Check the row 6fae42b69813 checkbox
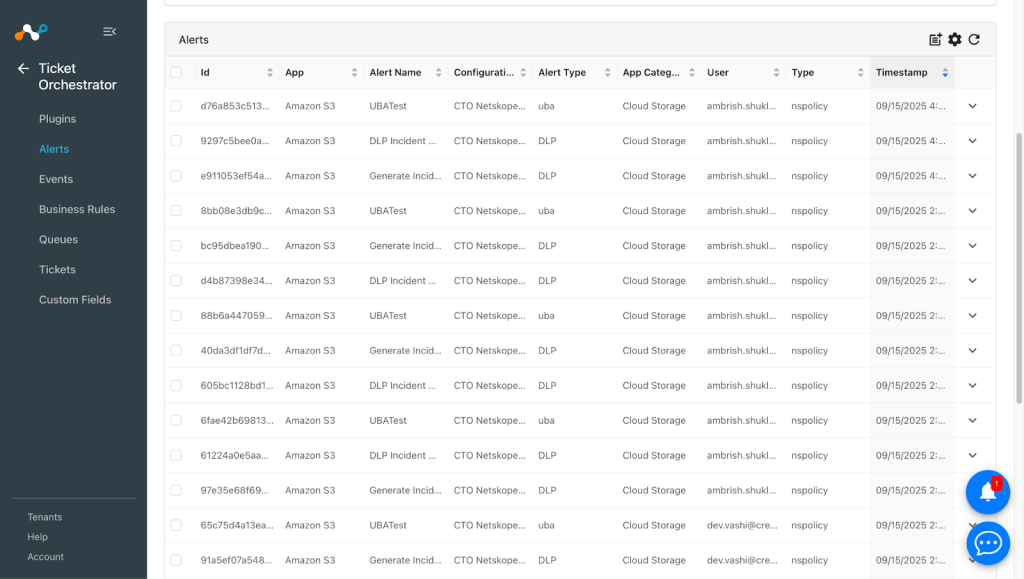This screenshot has height=579, width=1024. pos(176,420)
